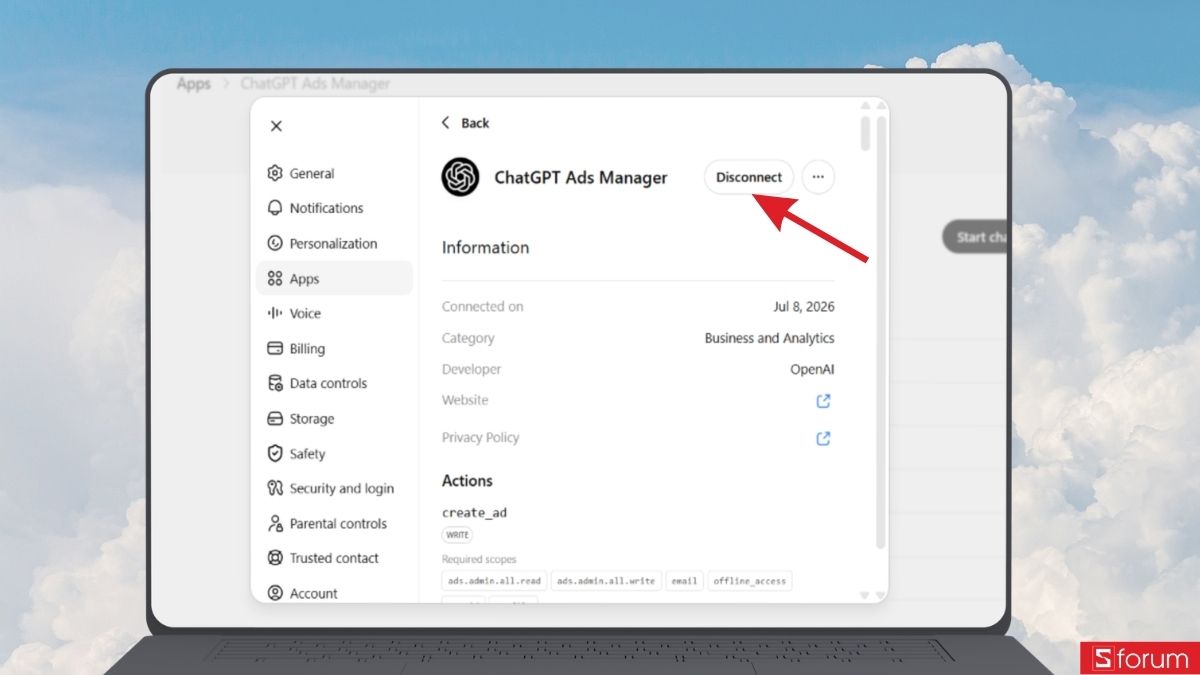Open the three-dot more options menu

tap(818, 177)
